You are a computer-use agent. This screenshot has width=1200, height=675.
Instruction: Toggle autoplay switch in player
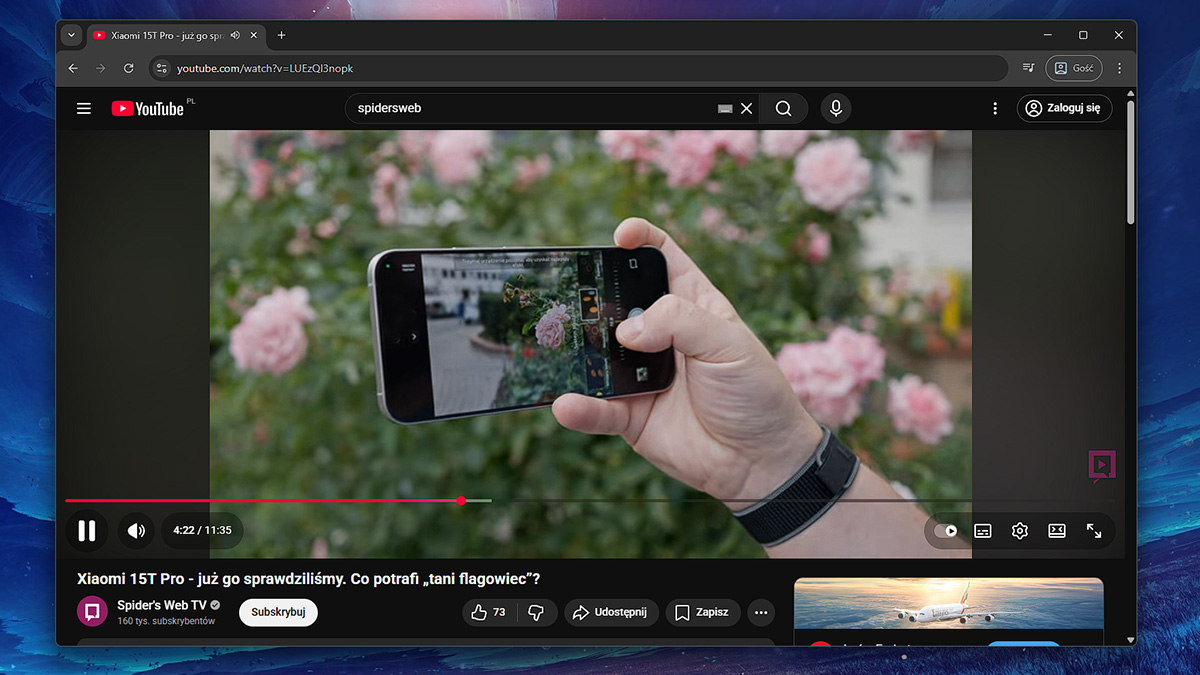tap(946, 531)
